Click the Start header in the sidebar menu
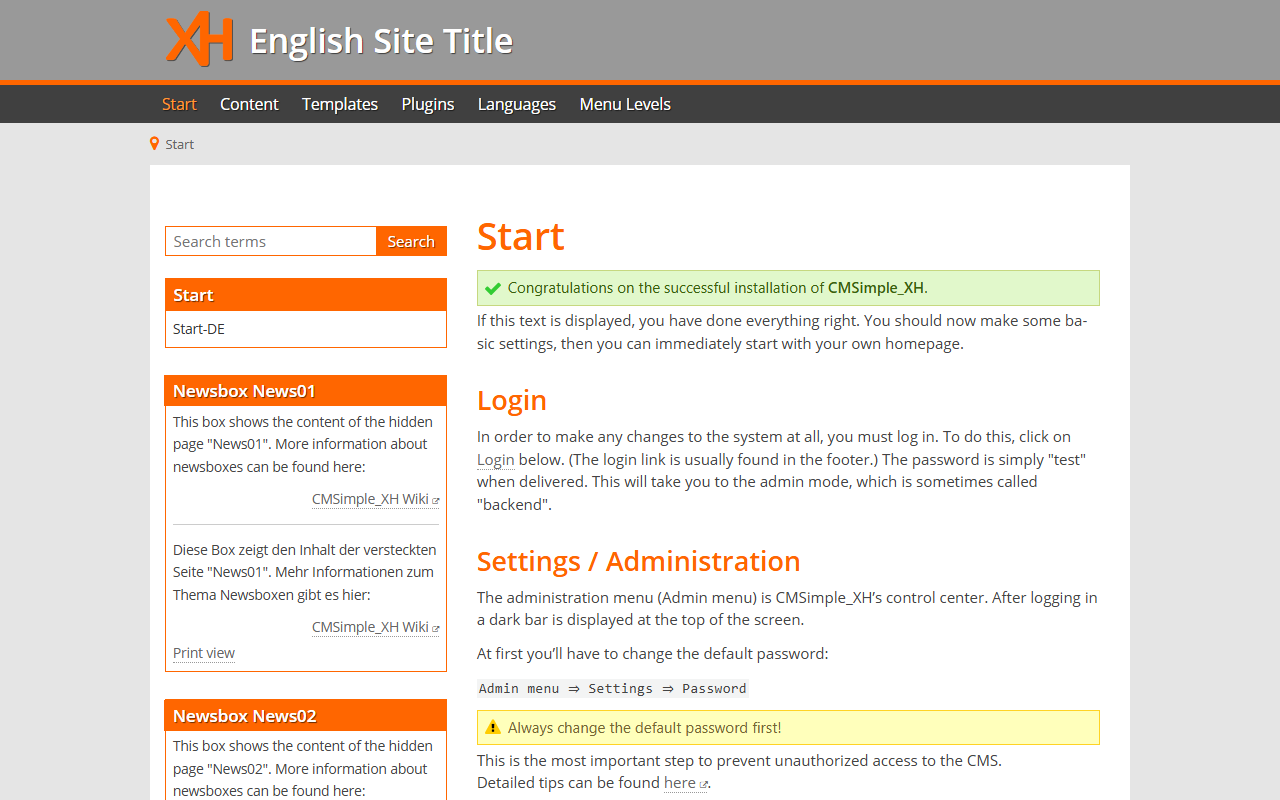1280x800 pixels. [x=306, y=295]
